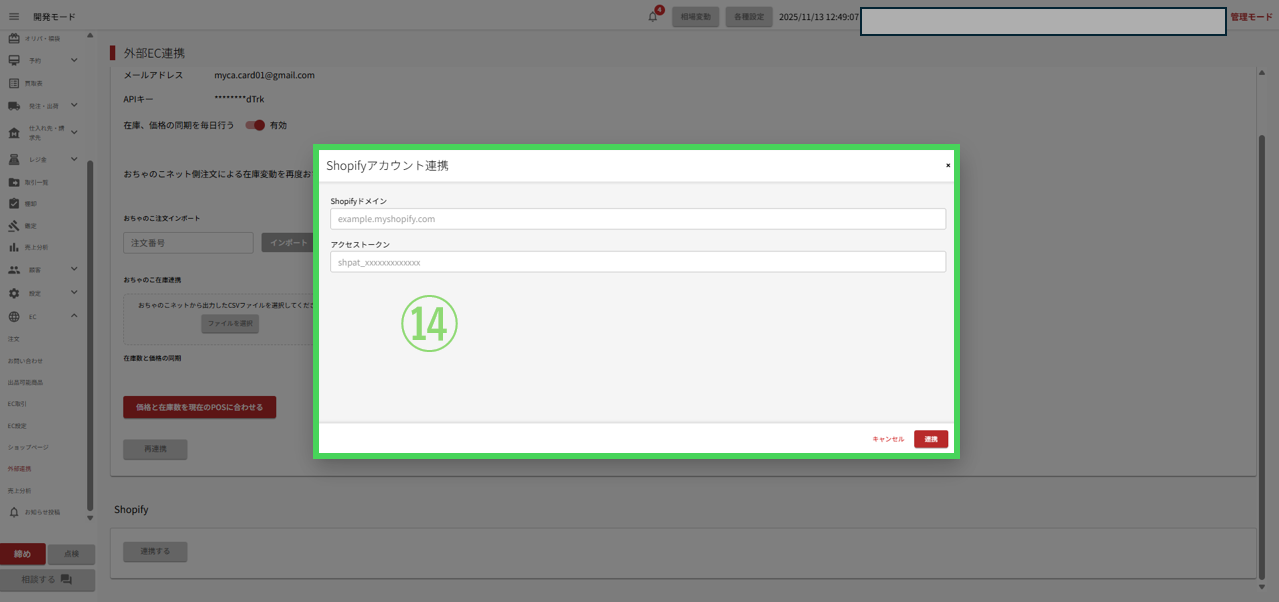
Task: Click the 取引一覧 folder icon
Action: pos(14,182)
